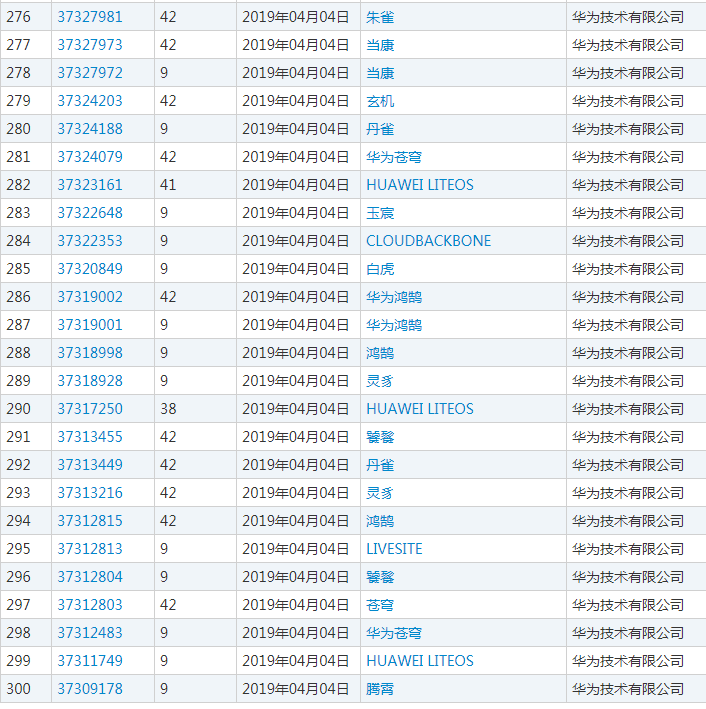This screenshot has width=706, height=709.
Task: Click the 朱雀 trademark name link
Action: pyautogui.click(x=380, y=17)
